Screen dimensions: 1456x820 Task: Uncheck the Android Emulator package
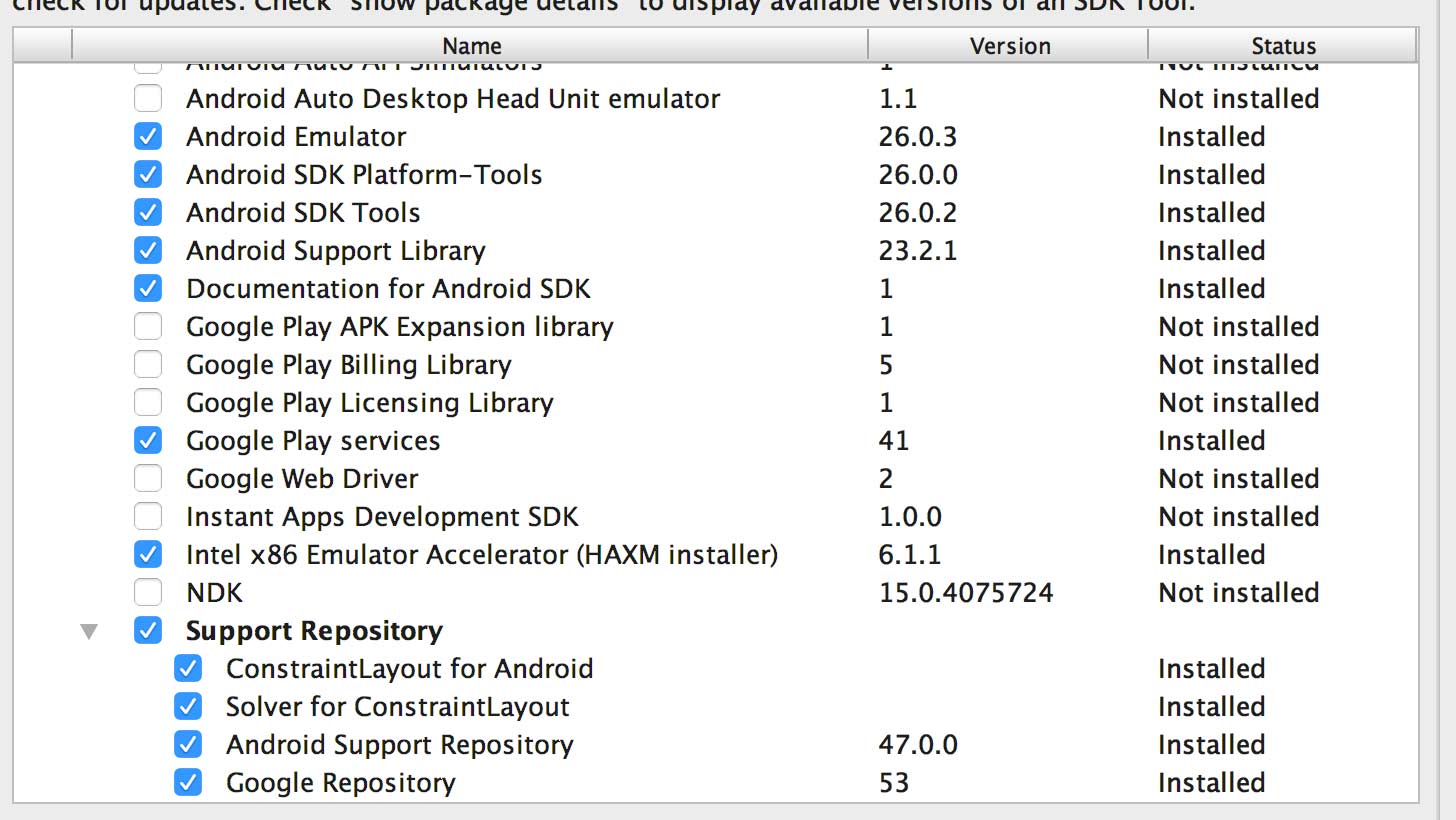point(148,137)
